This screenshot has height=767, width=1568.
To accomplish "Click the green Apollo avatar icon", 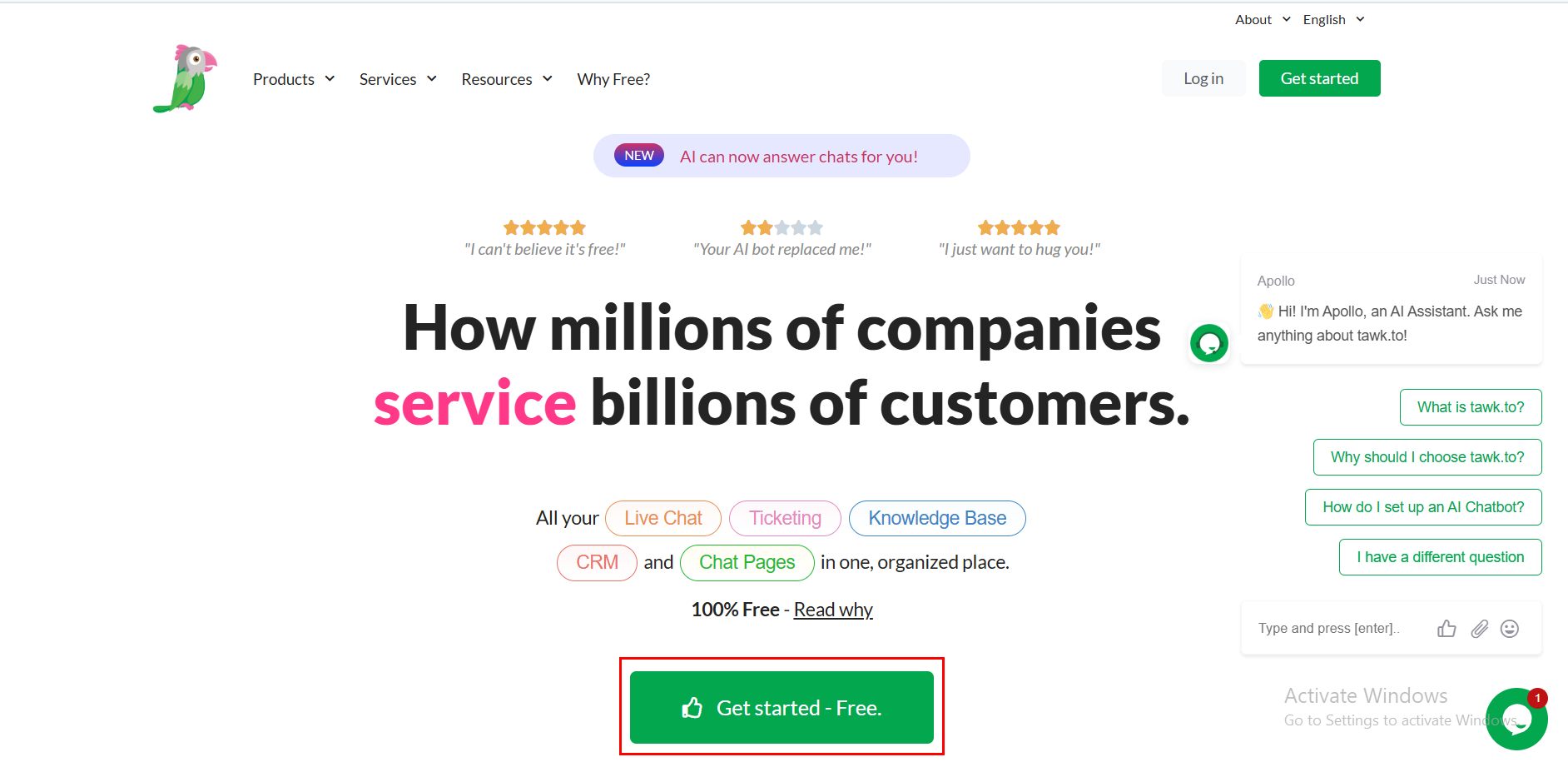I will pos(1209,343).
